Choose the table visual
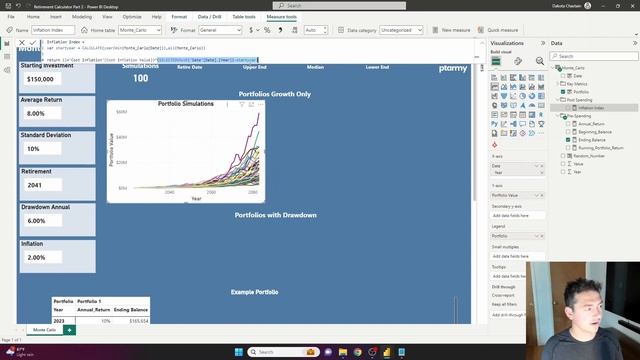This screenshot has height=360, width=640. pos(522,115)
